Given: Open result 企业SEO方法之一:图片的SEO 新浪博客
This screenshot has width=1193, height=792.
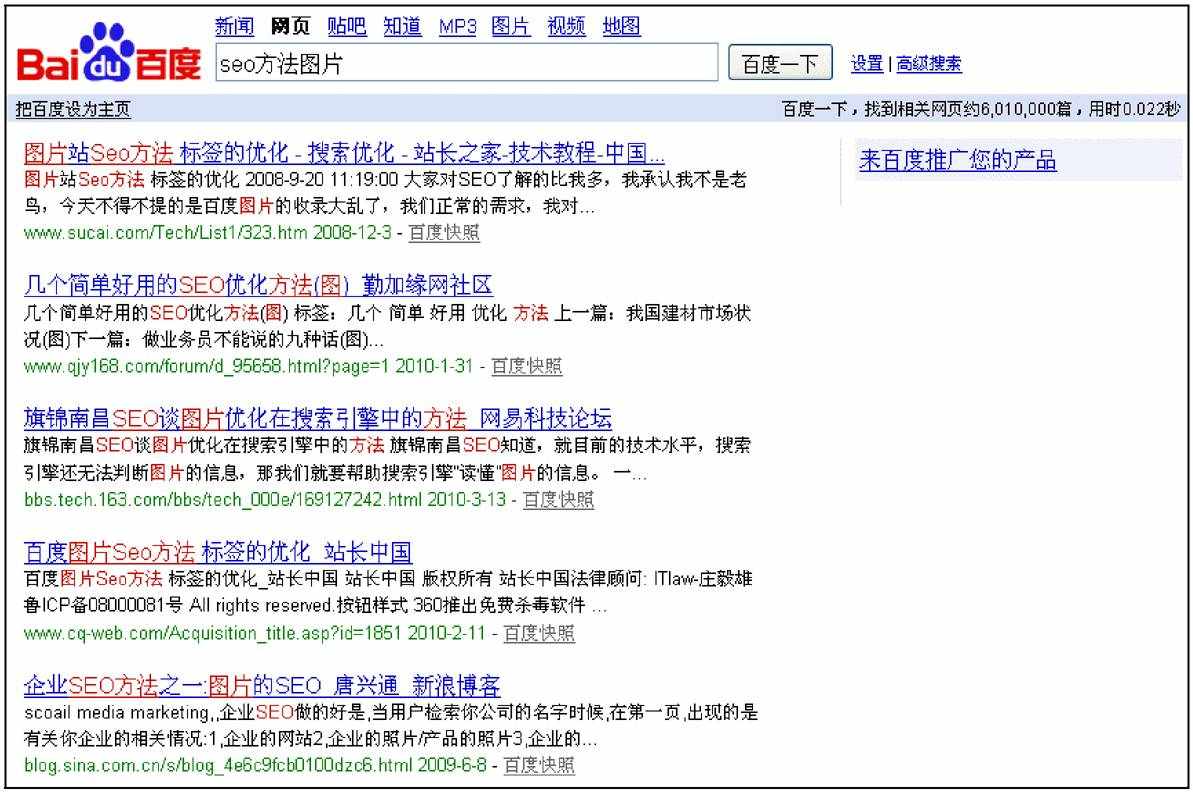Looking at the screenshot, I should coord(262,685).
